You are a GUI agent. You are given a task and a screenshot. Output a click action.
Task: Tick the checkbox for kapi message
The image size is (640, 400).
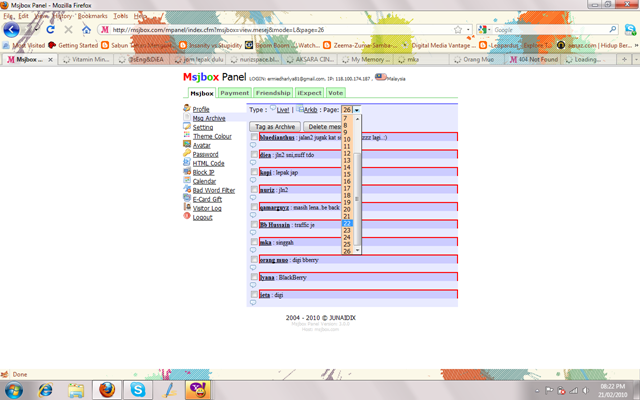pyautogui.click(x=254, y=172)
